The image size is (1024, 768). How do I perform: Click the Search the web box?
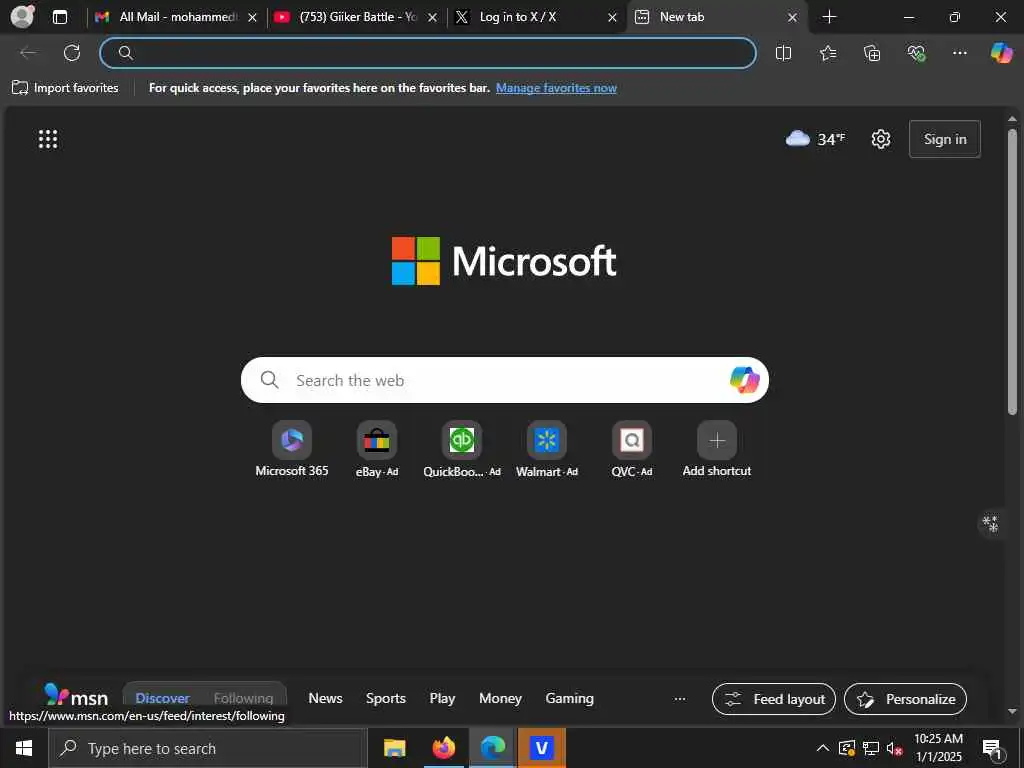(503, 380)
